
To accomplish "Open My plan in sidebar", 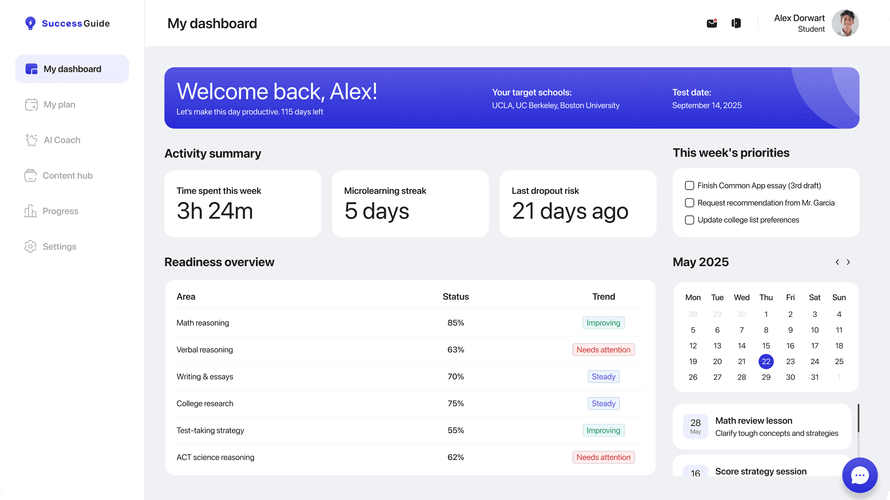I will (59, 105).
